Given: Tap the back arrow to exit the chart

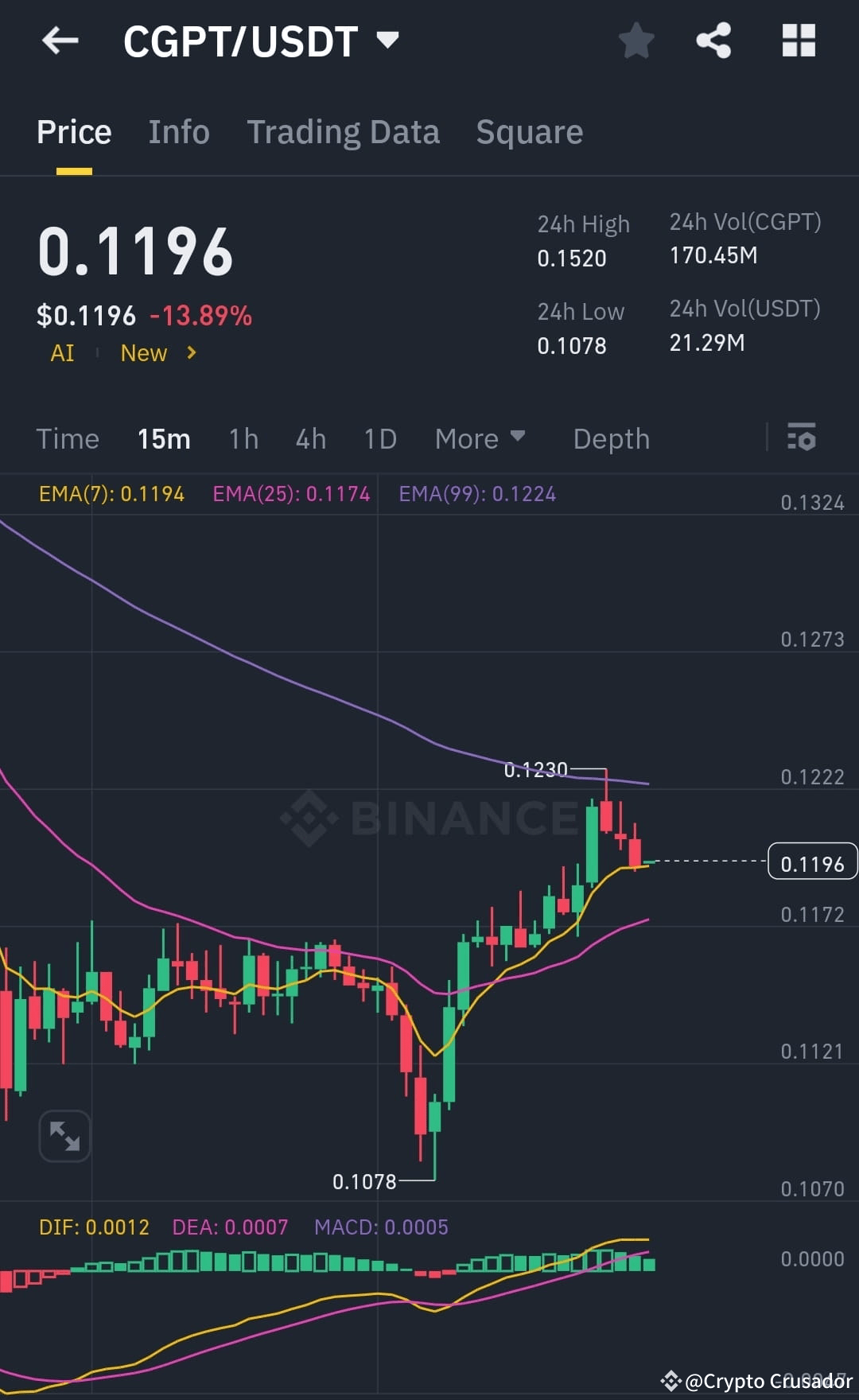Looking at the screenshot, I should pyautogui.click(x=60, y=41).
